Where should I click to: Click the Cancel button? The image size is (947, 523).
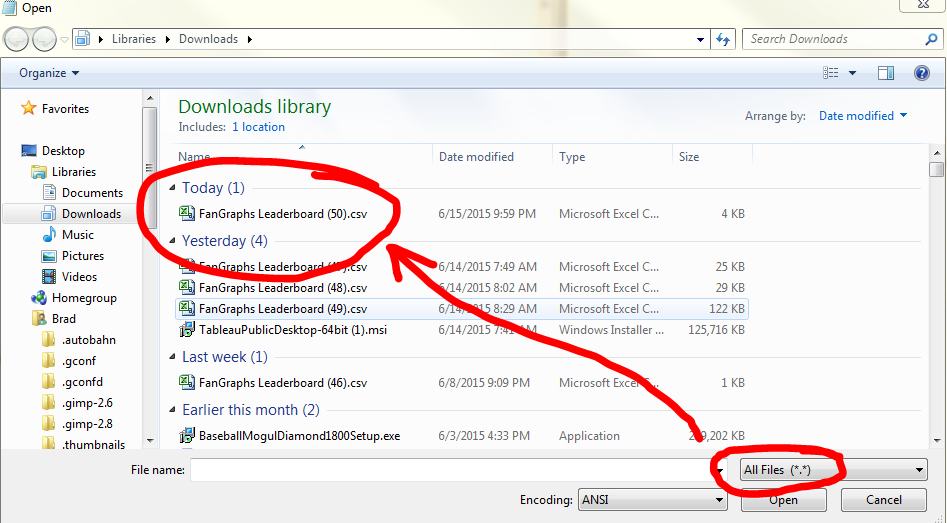pyautogui.click(x=883, y=500)
